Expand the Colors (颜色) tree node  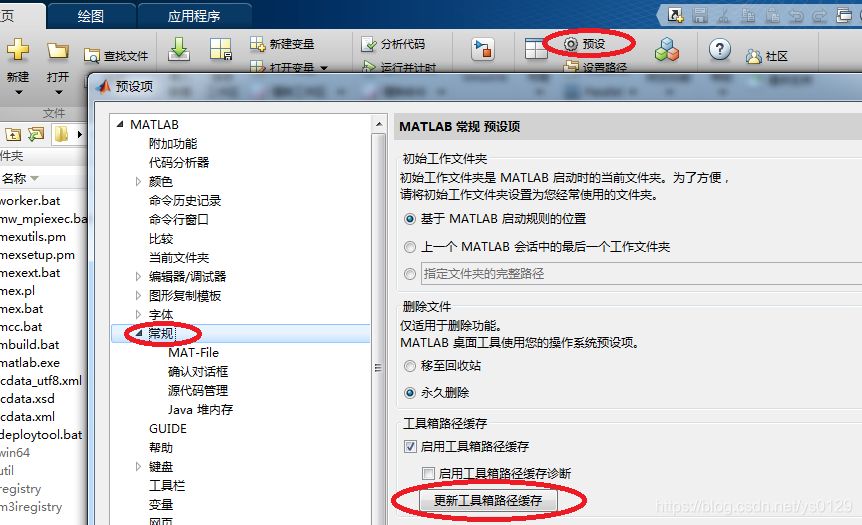tap(139, 181)
